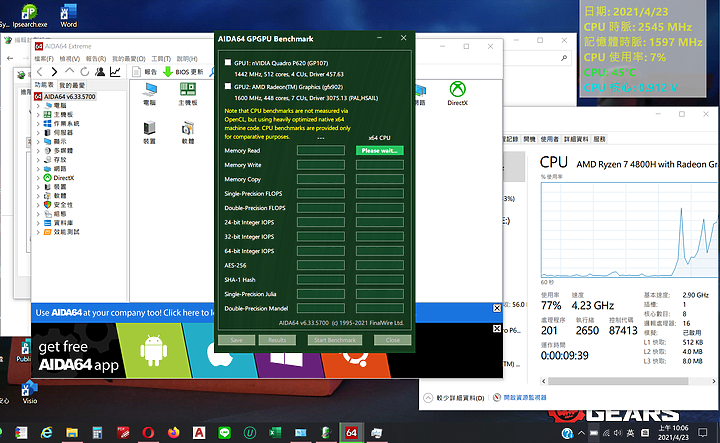Expand 效能測試 tree node
720x443 pixels.
[x=38, y=232]
